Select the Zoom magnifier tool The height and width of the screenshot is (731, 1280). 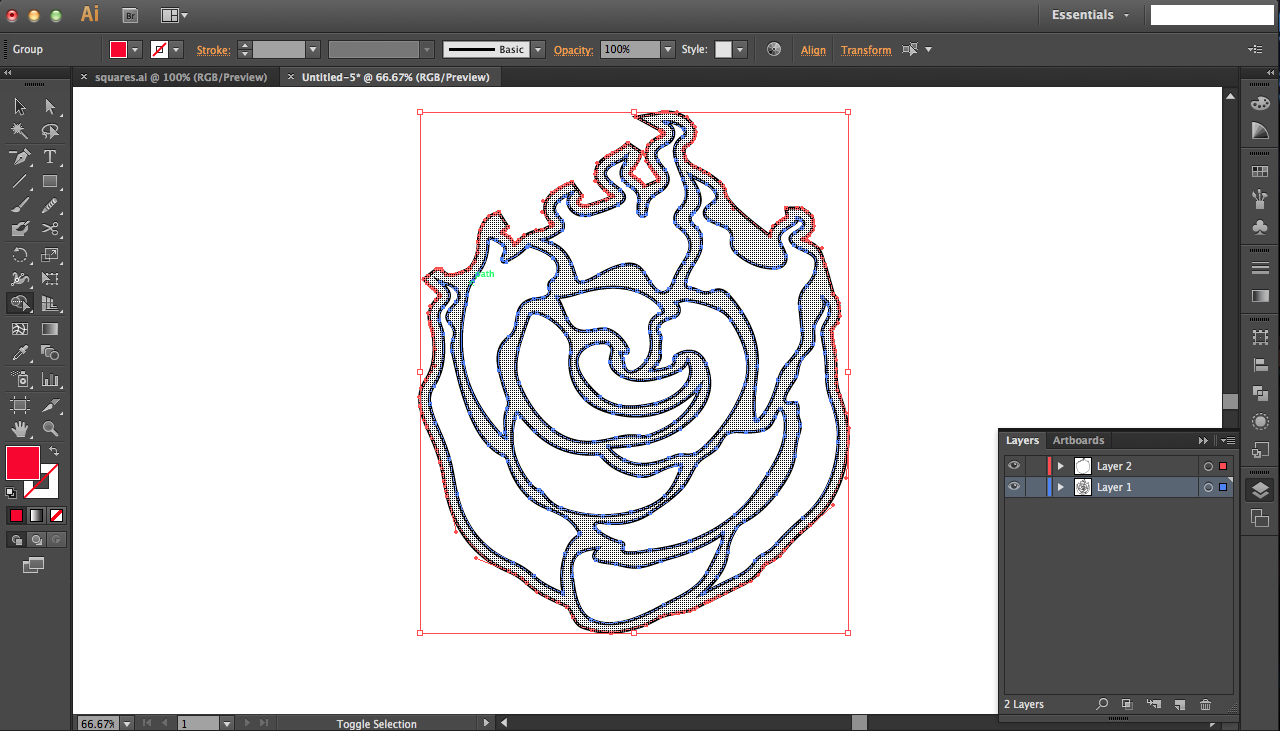50,429
